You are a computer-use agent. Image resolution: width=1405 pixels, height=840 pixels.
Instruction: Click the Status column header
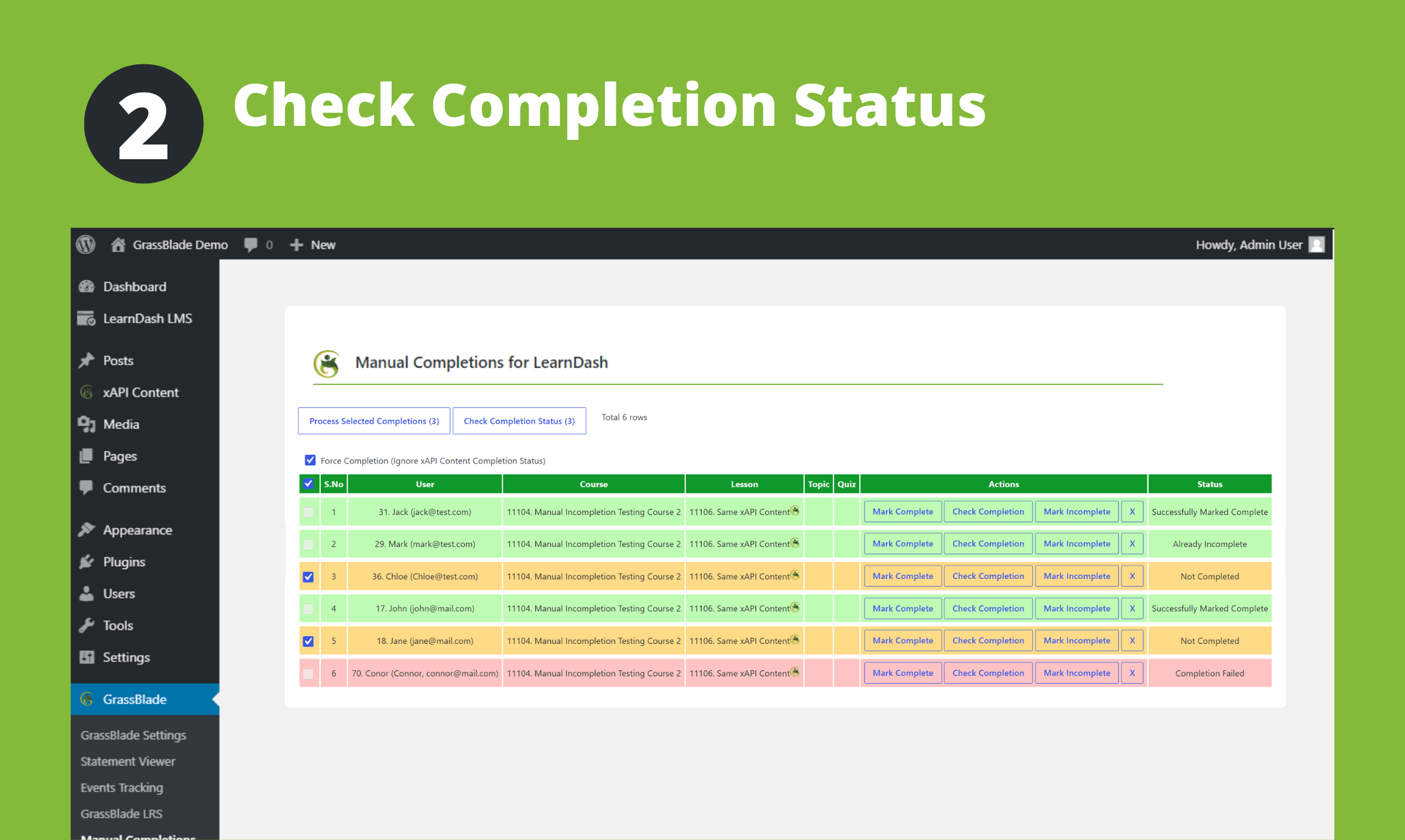(x=1209, y=484)
